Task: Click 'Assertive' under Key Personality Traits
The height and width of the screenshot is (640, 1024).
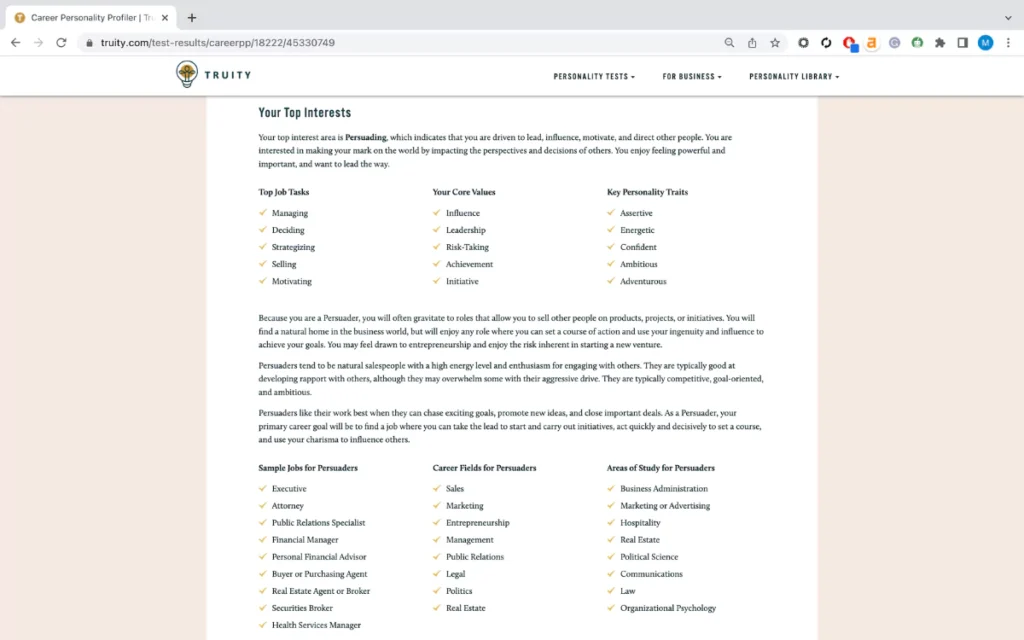Action: click(637, 213)
